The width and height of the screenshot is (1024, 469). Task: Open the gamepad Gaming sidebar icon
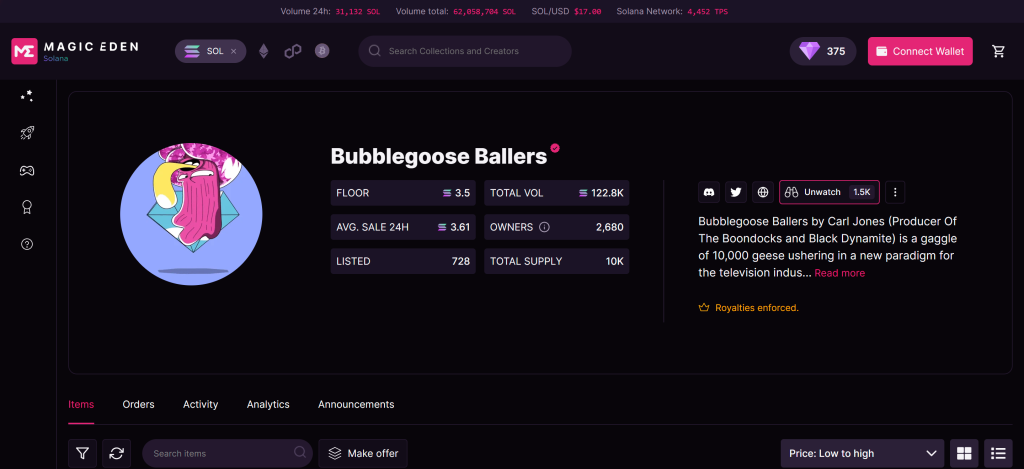tap(27, 170)
